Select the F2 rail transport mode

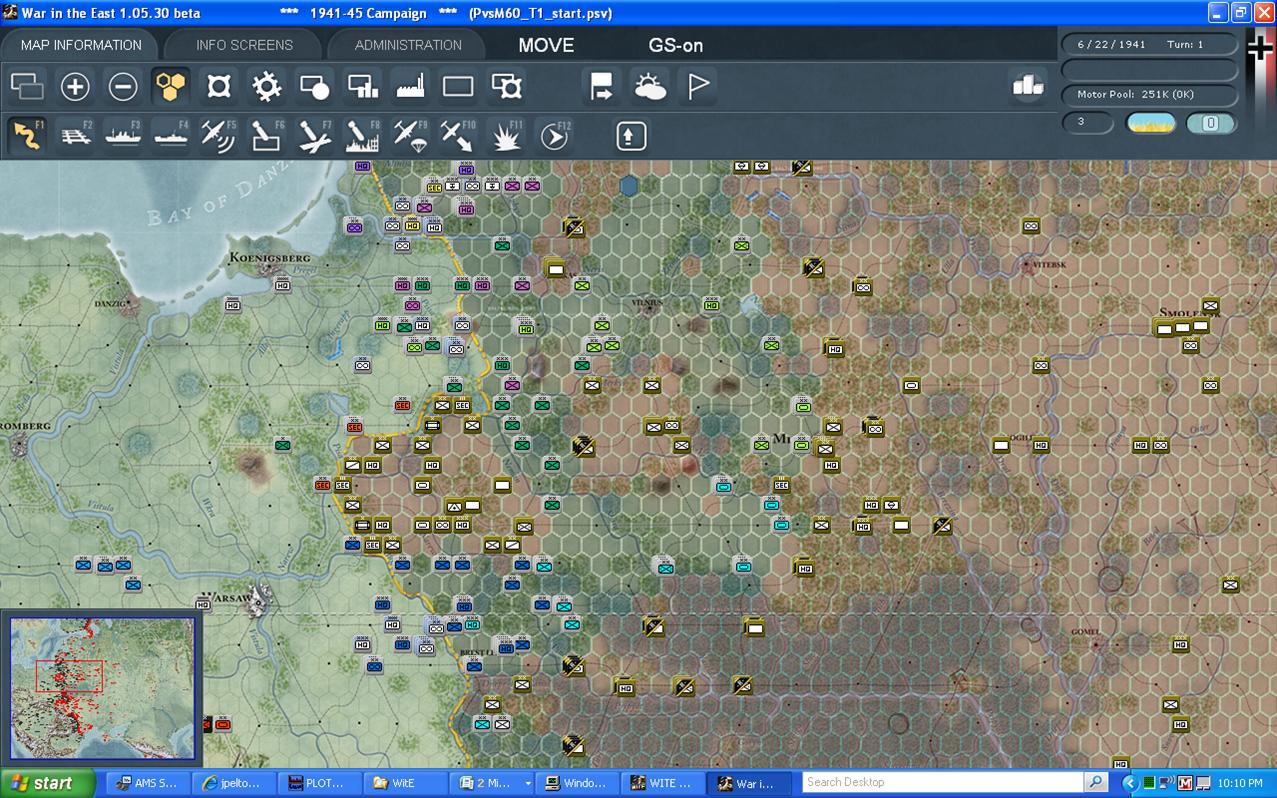(76, 136)
